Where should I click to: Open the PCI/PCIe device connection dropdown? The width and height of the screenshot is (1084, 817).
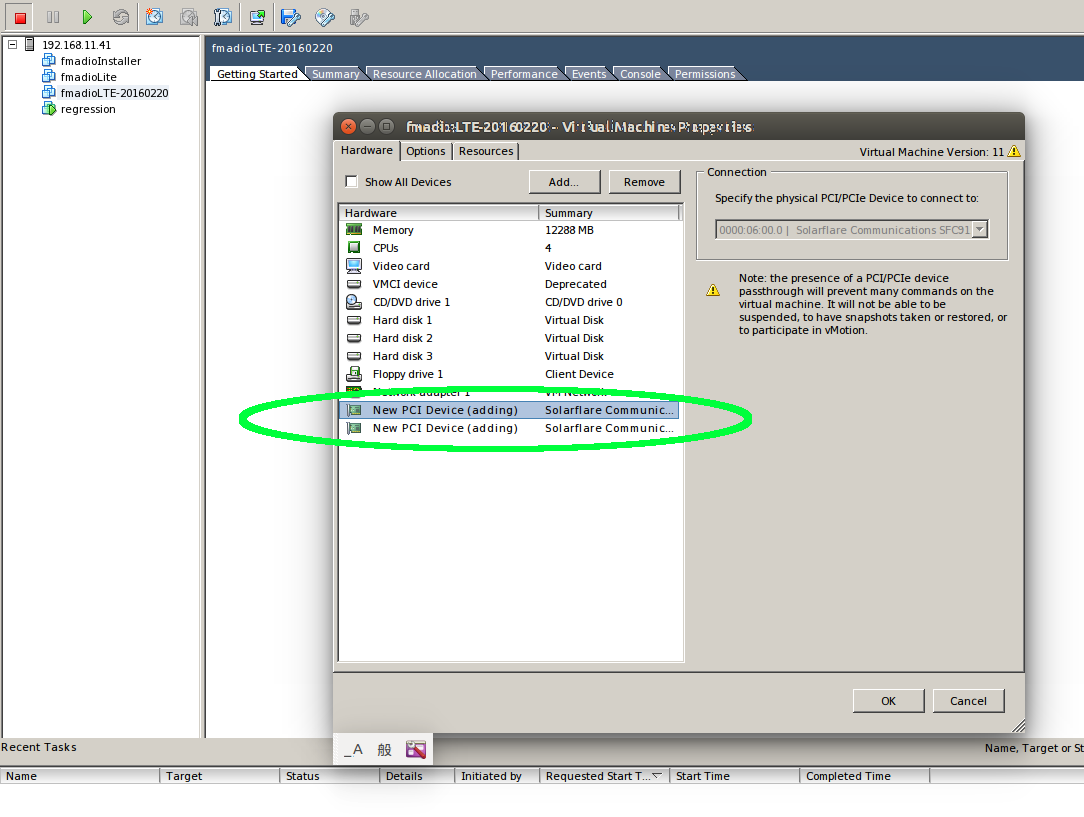(981, 229)
